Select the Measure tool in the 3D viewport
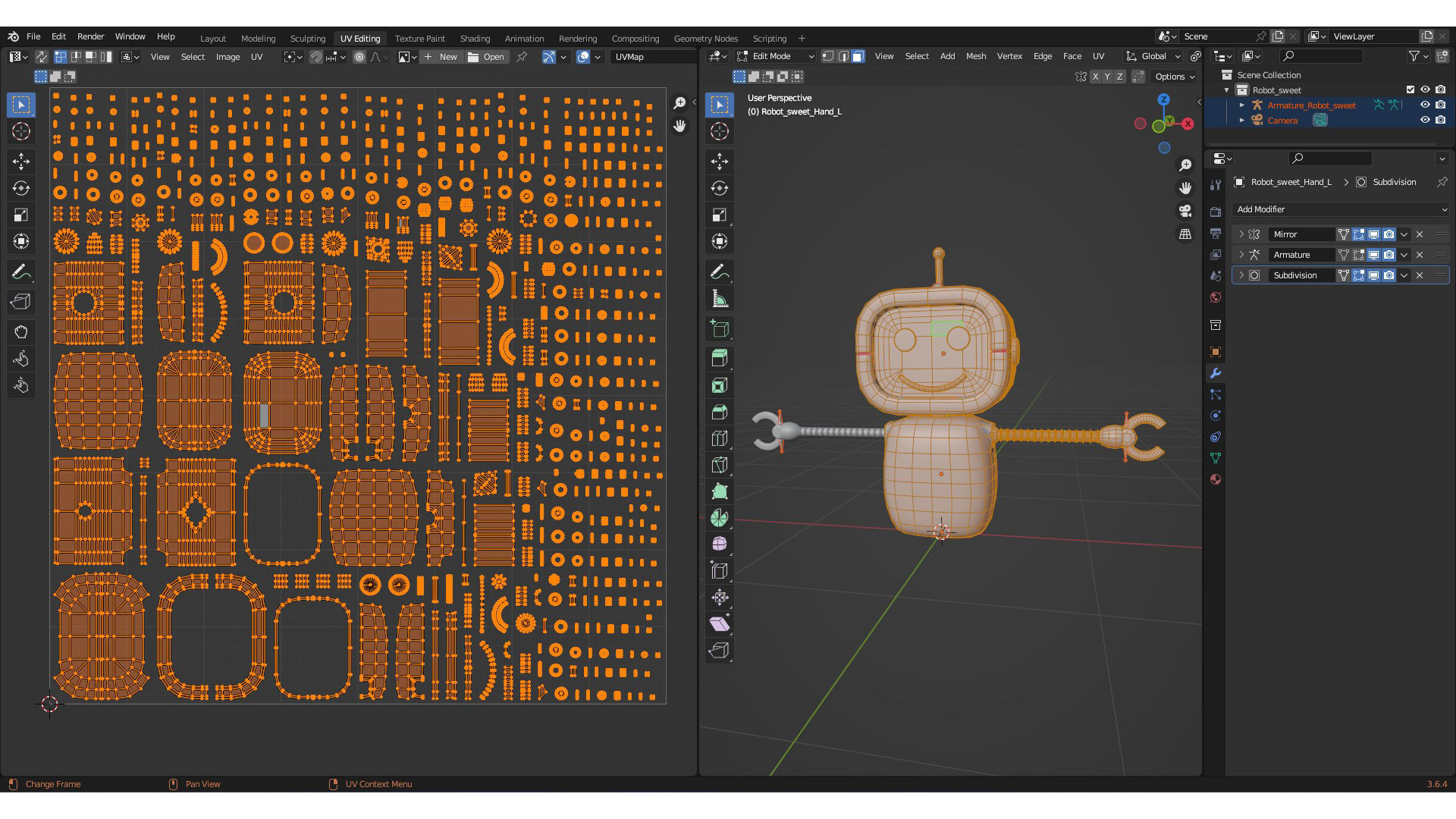 [x=720, y=299]
